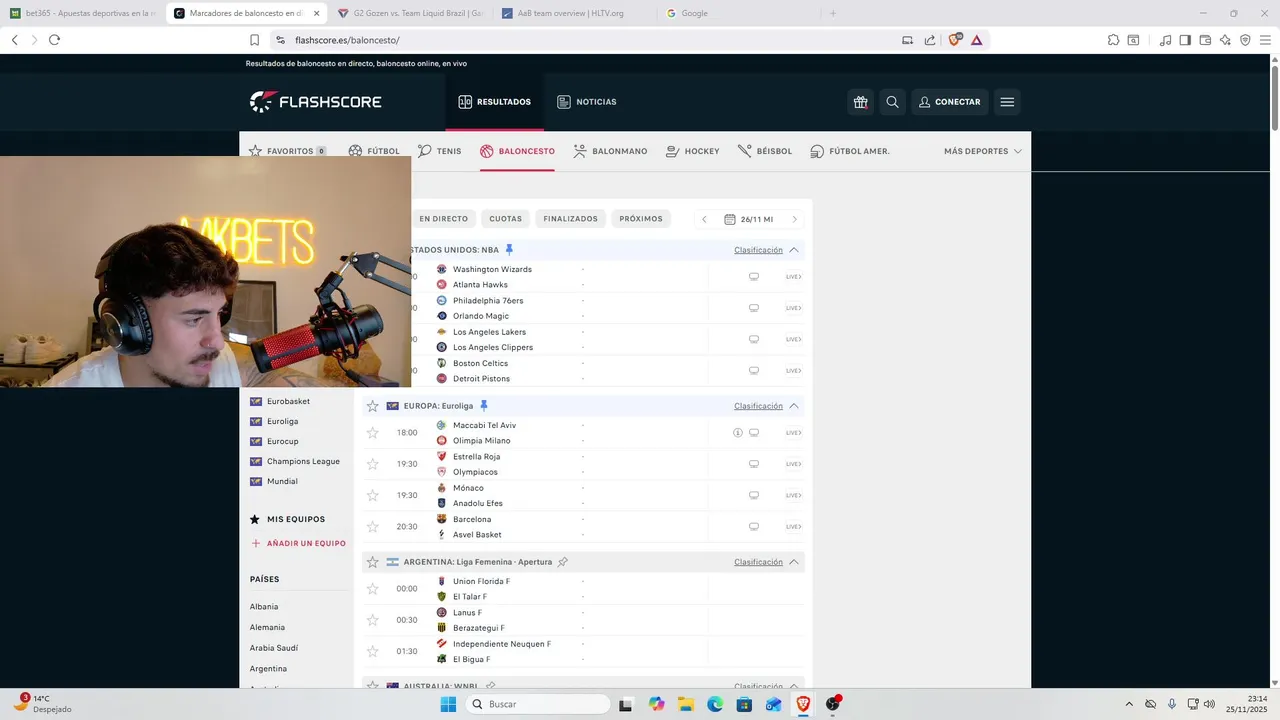Screen dimensions: 1280x720
Task: Switch to G2 Gozen vs Team Liquid browser tab
Action: [x=411, y=13]
